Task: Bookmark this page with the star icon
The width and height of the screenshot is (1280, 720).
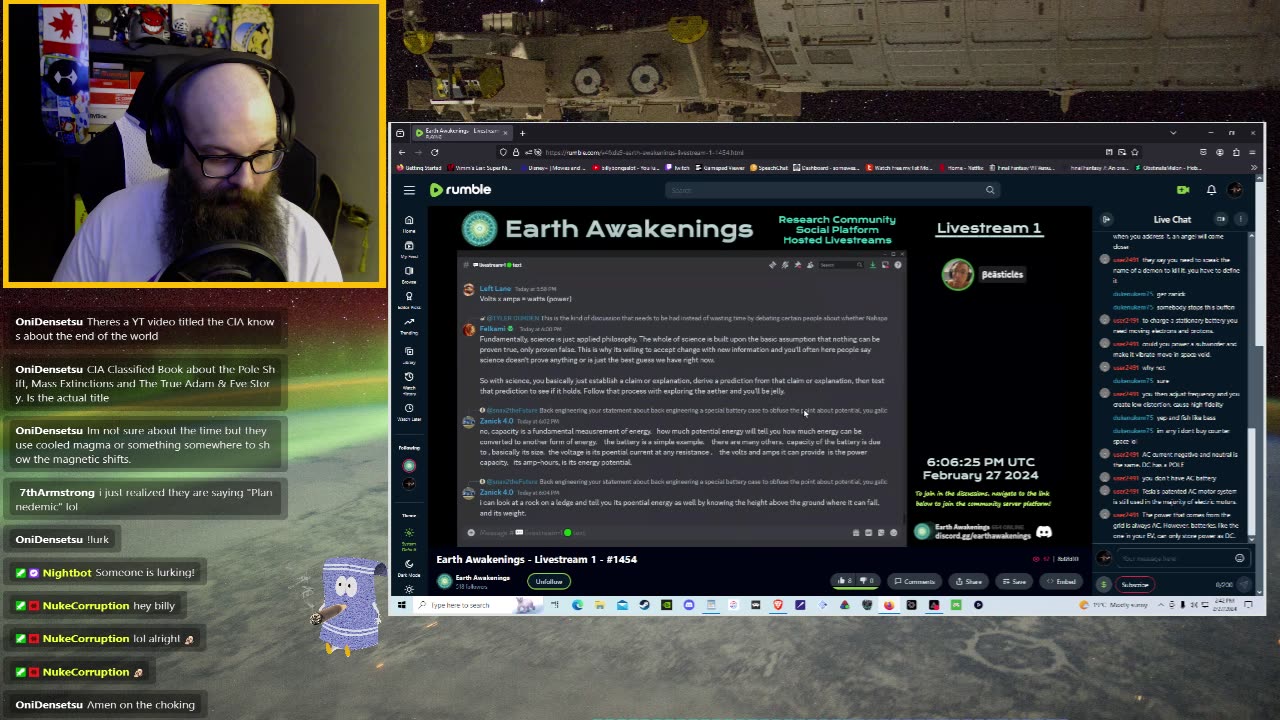Action: 1135,152
